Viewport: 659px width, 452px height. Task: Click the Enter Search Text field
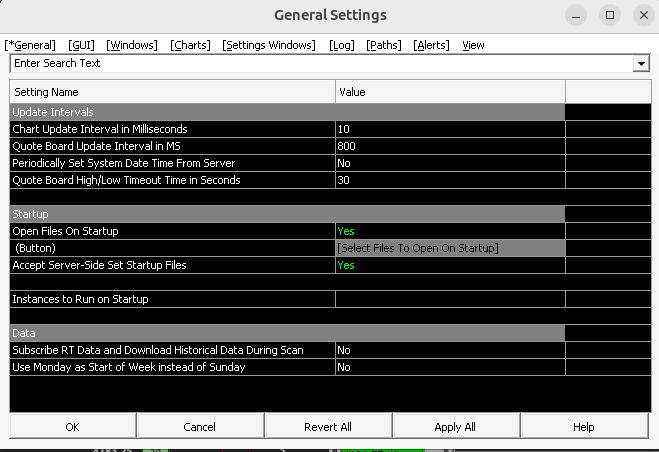click(322, 63)
